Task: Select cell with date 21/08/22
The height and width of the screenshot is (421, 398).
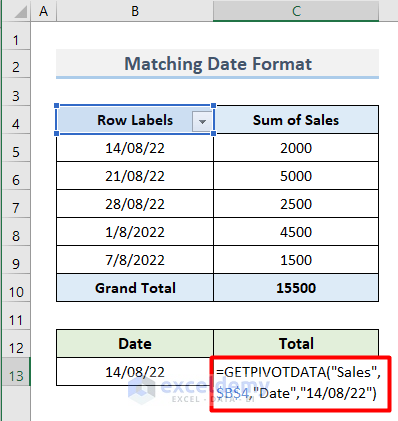Action: pos(135,176)
